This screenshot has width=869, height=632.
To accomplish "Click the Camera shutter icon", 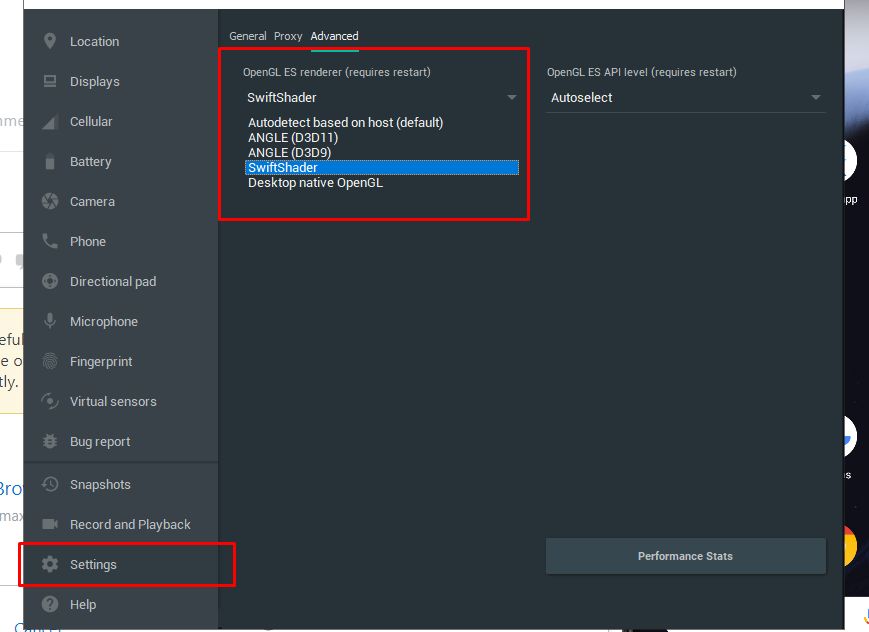I will pos(50,201).
